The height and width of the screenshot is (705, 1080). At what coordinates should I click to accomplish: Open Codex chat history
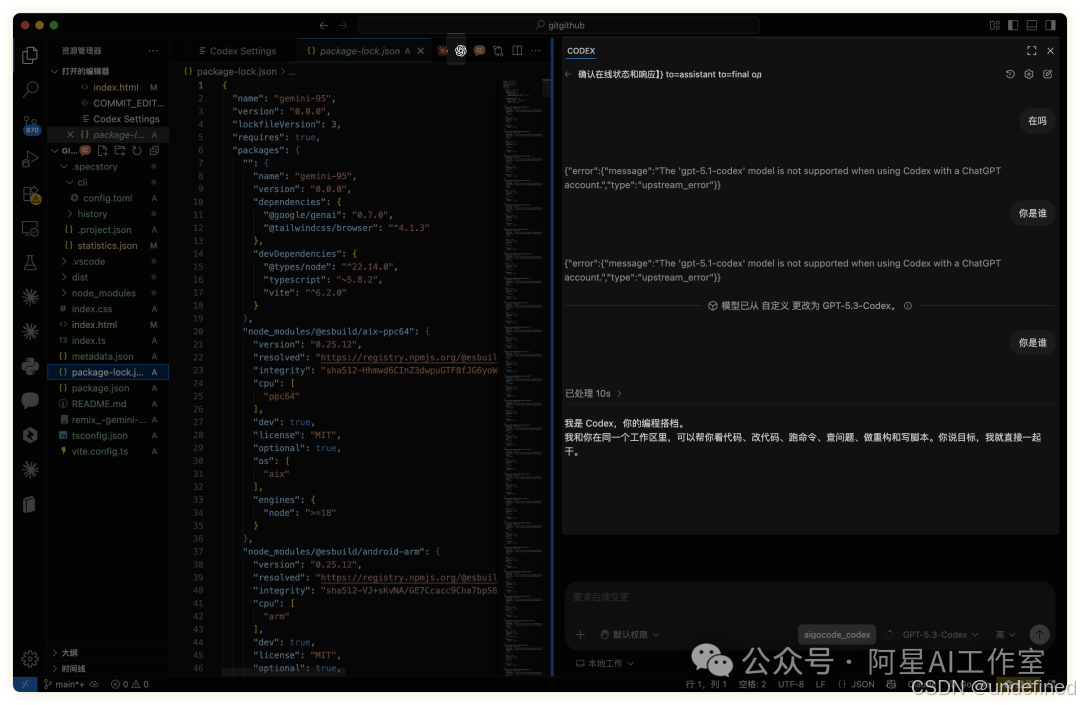(1010, 74)
